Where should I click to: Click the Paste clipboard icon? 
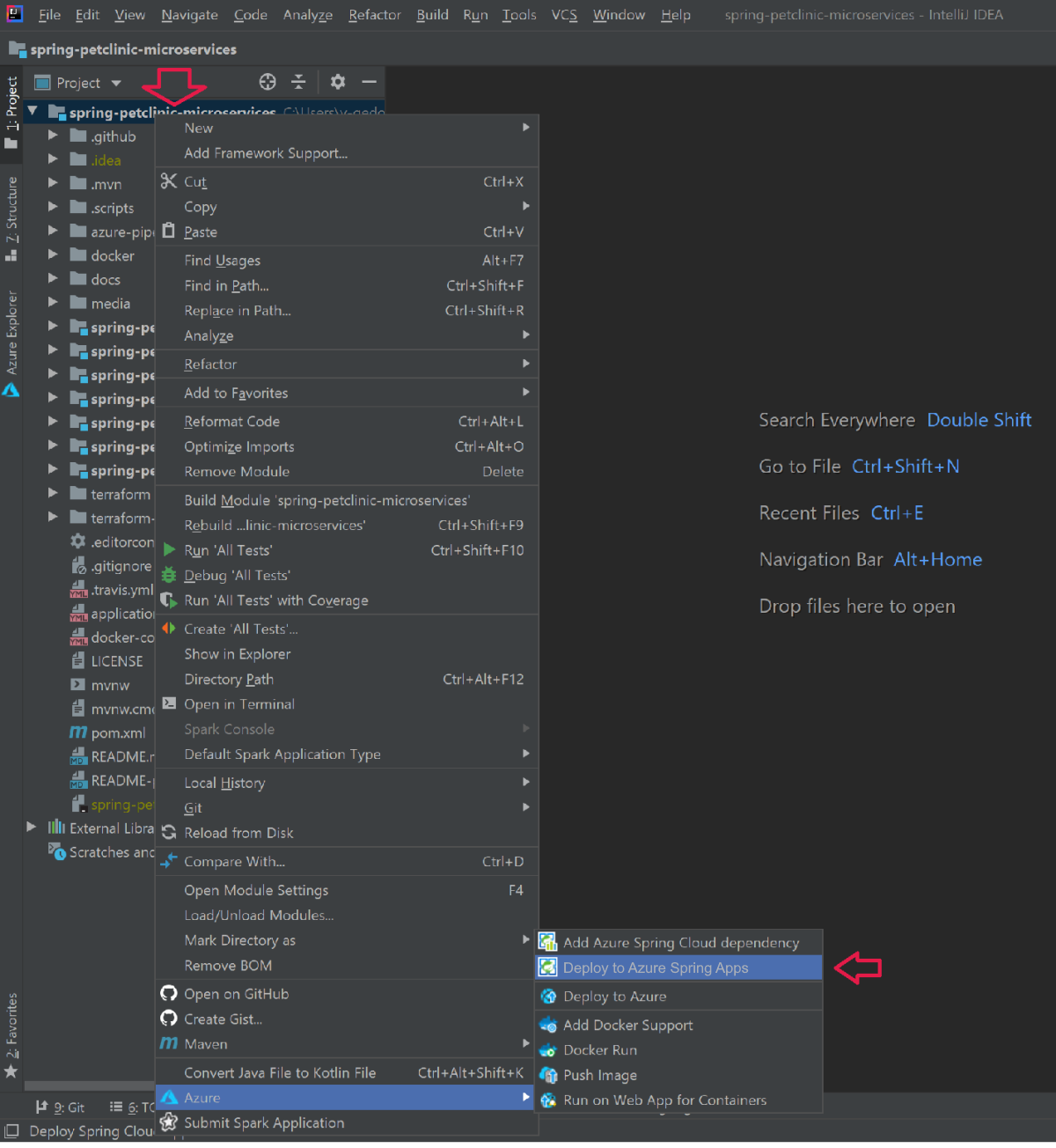(169, 232)
